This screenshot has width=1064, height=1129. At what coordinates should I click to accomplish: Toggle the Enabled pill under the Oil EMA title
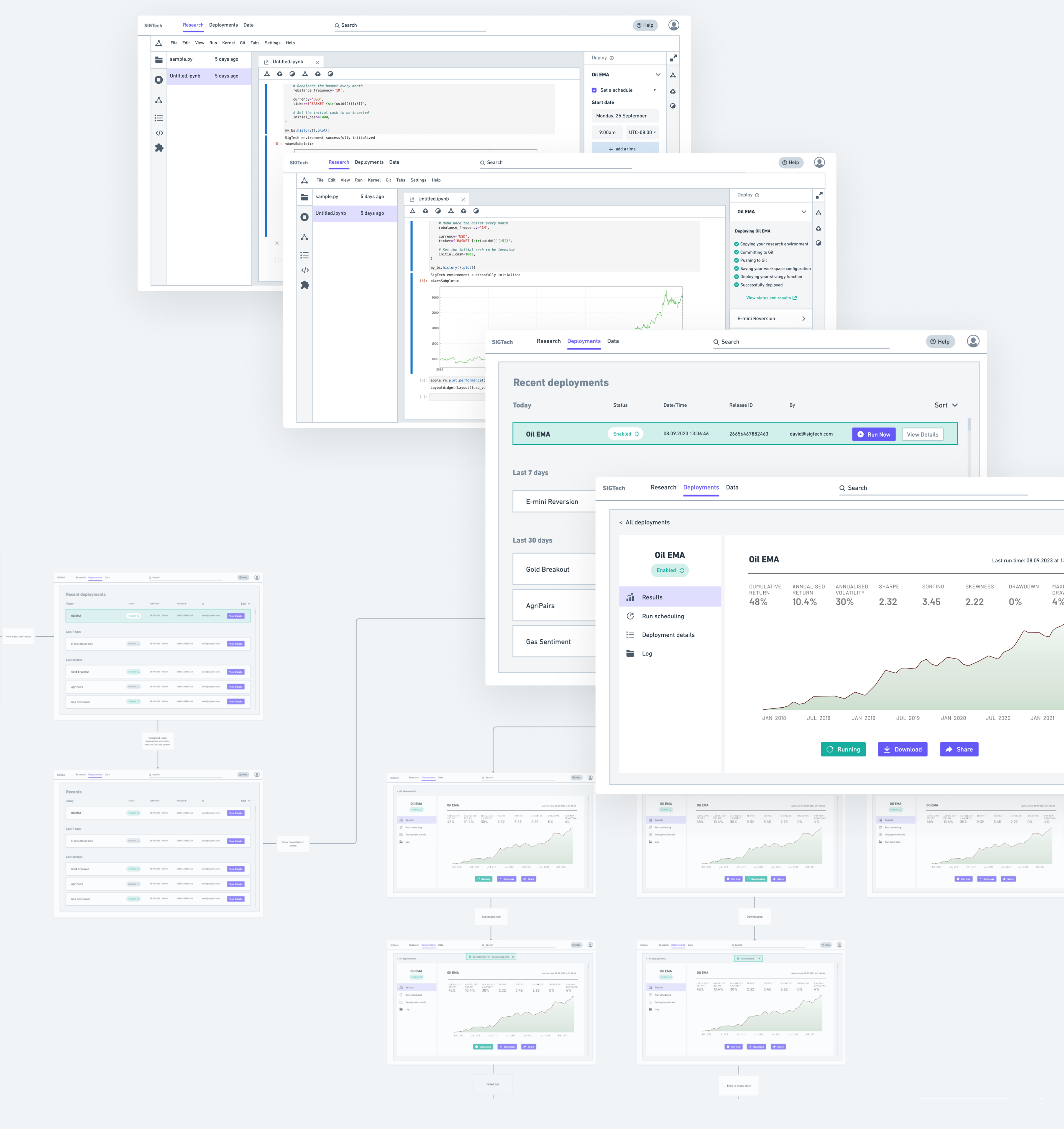tap(670, 570)
